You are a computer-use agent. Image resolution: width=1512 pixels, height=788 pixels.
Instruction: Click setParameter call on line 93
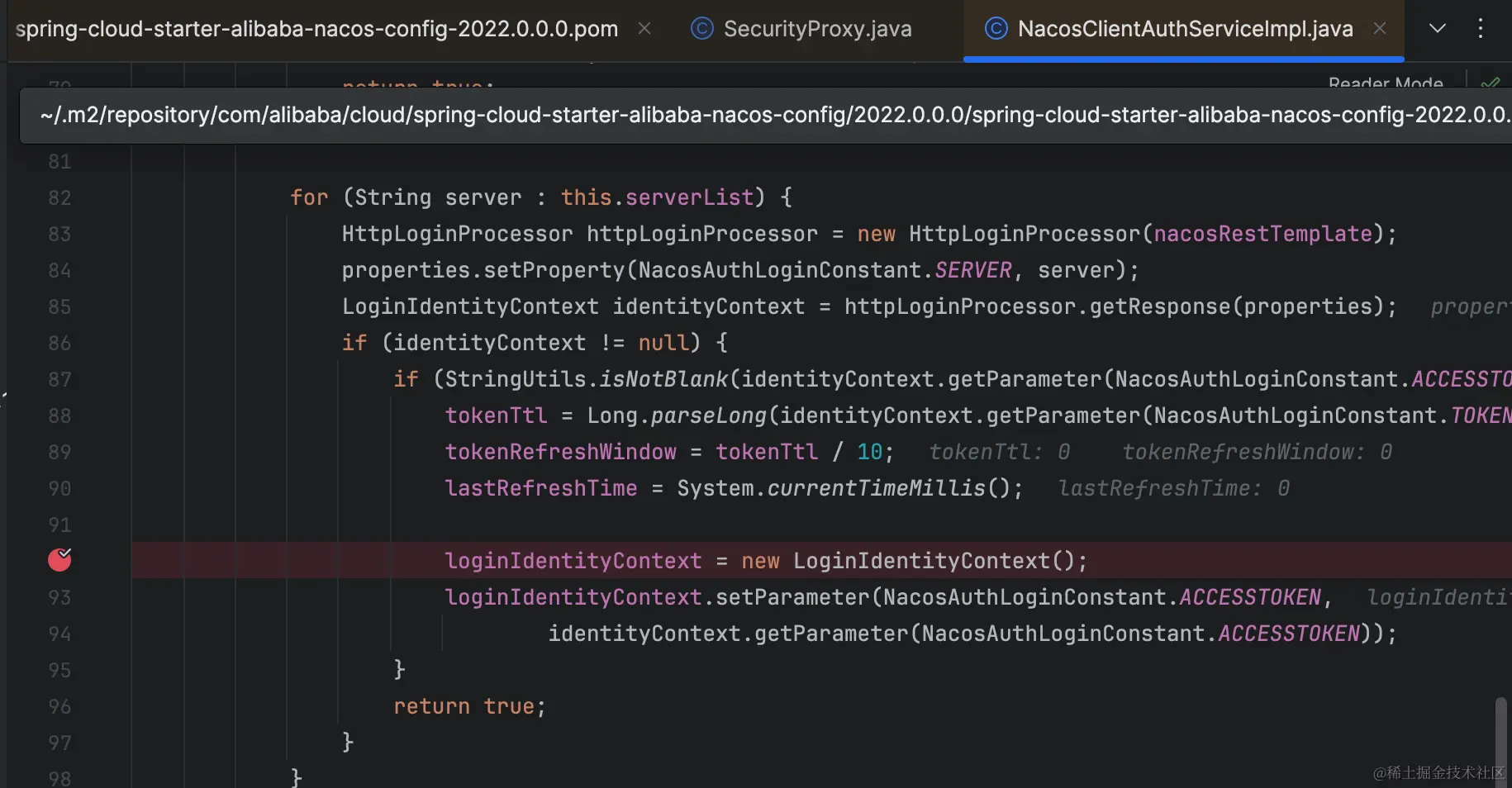[x=792, y=597]
